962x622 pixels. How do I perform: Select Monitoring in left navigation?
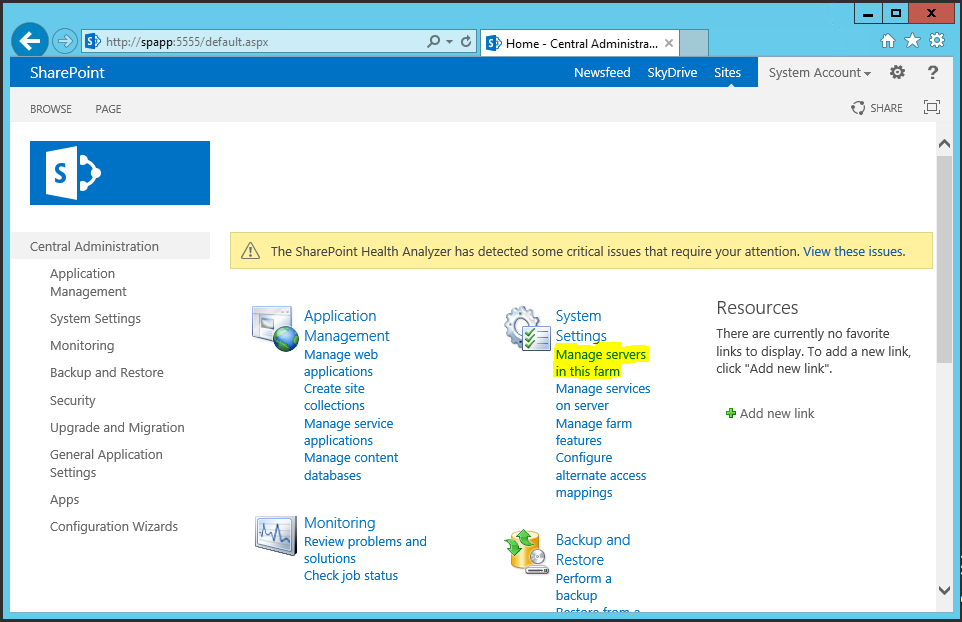[82, 345]
